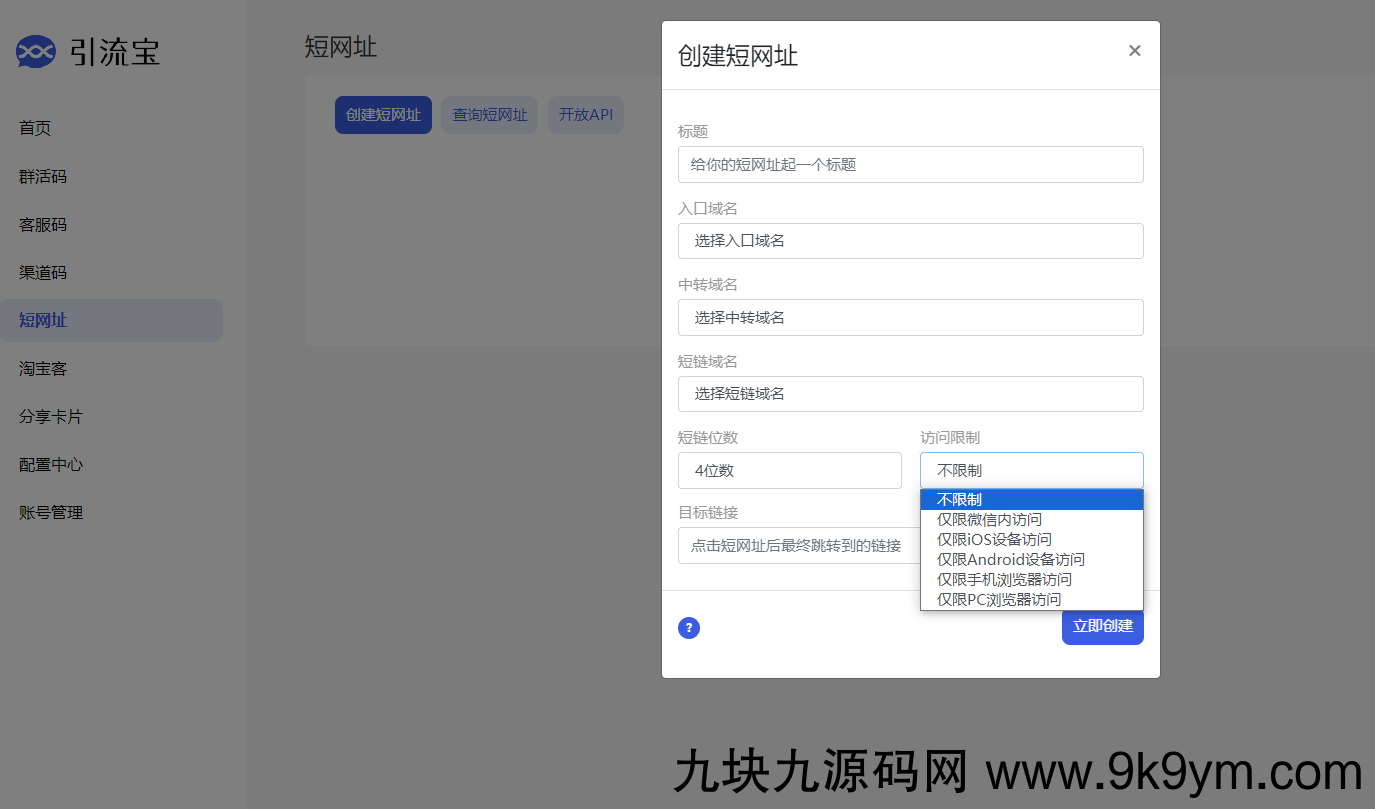Open the 短链域名 dropdown
The width and height of the screenshot is (1375, 809).
(x=910, y=394)
